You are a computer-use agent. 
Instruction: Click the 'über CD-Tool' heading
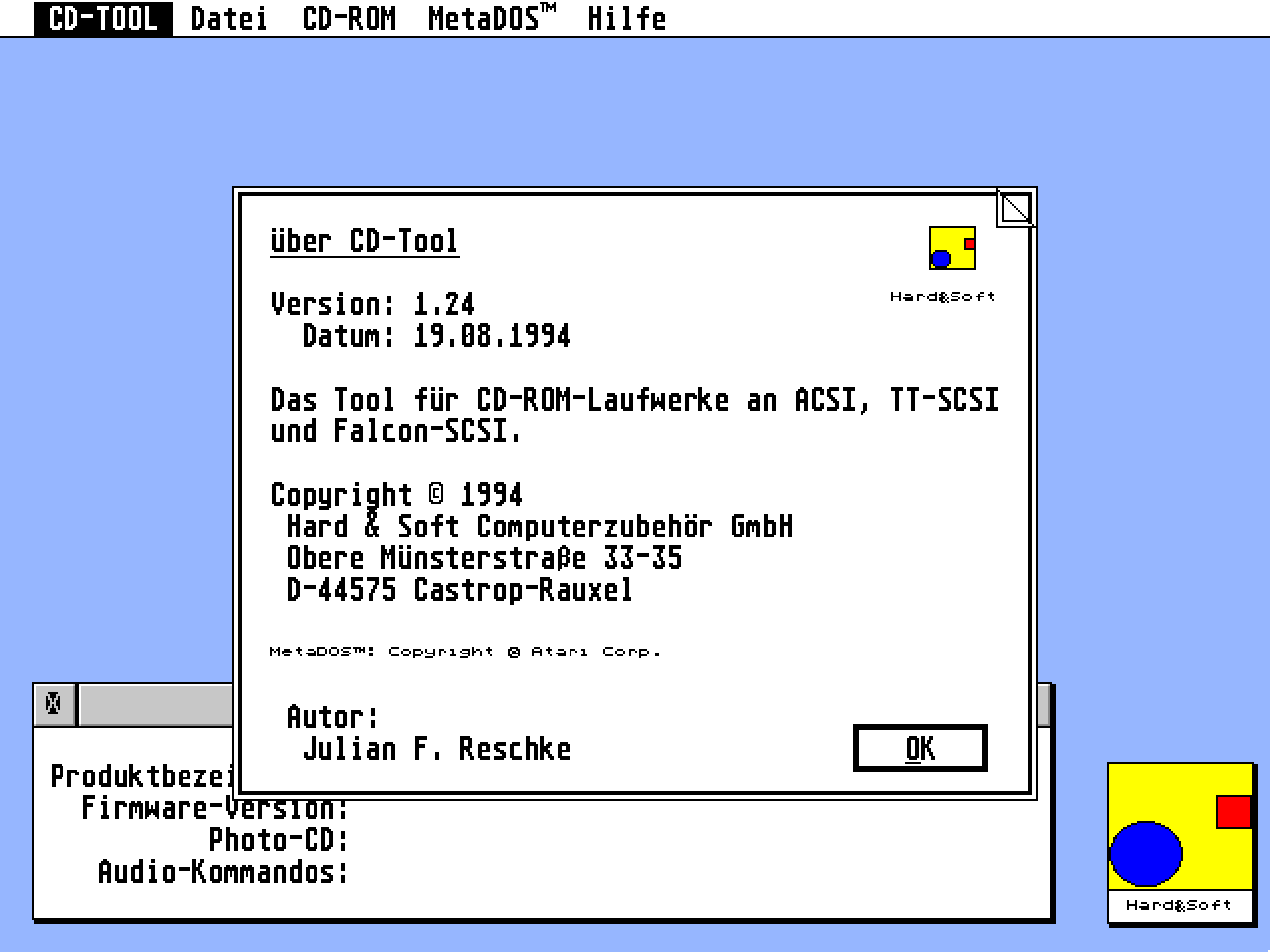[x=365, y=241]
